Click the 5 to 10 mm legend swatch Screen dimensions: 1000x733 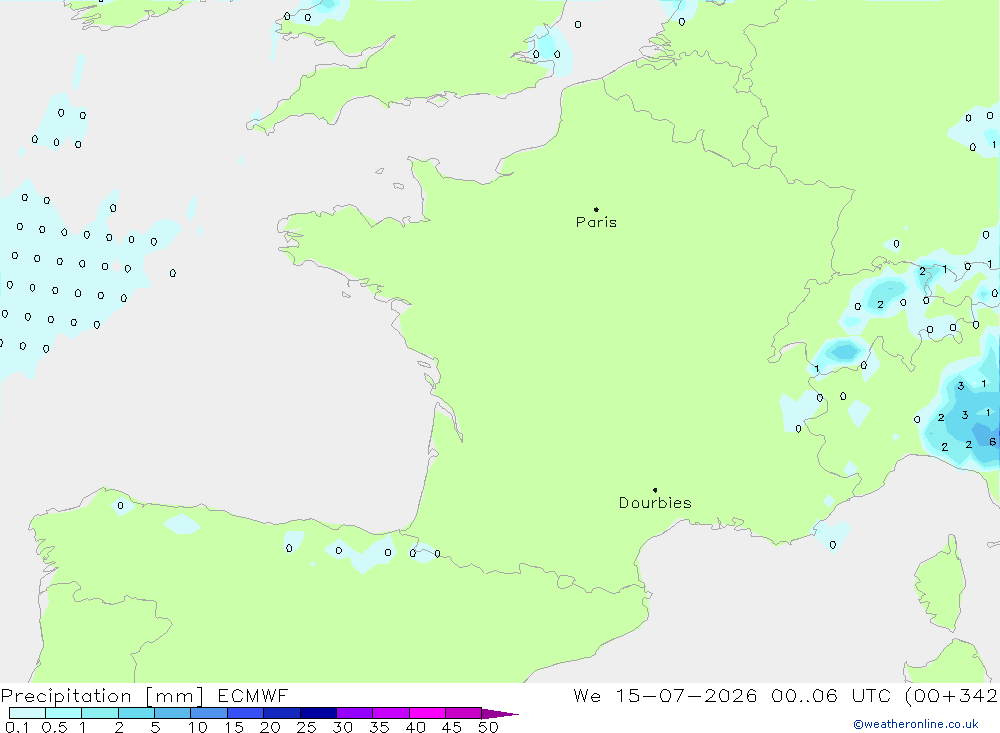click(x=173, y=713)
